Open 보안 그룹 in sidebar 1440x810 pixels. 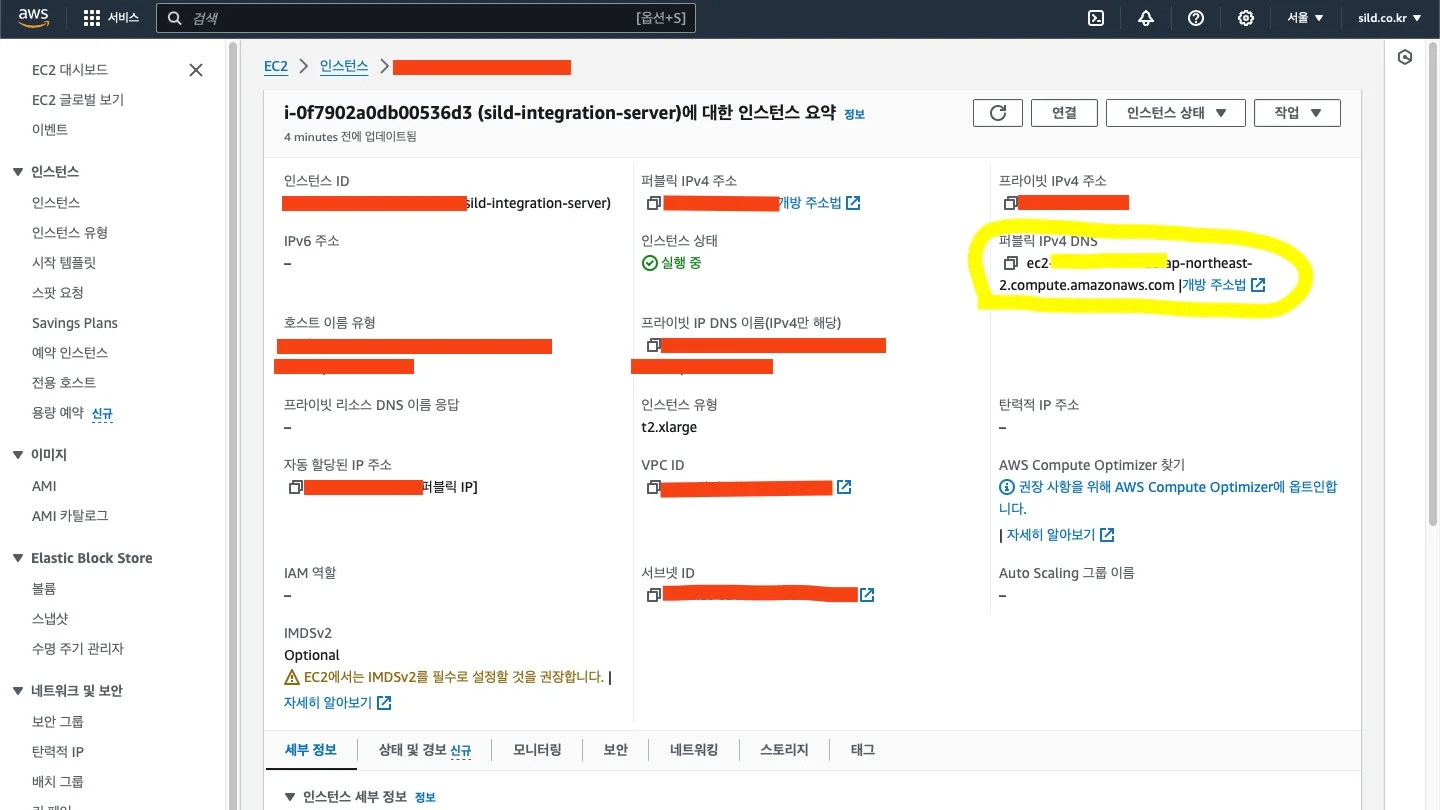[x=58, y=722]
